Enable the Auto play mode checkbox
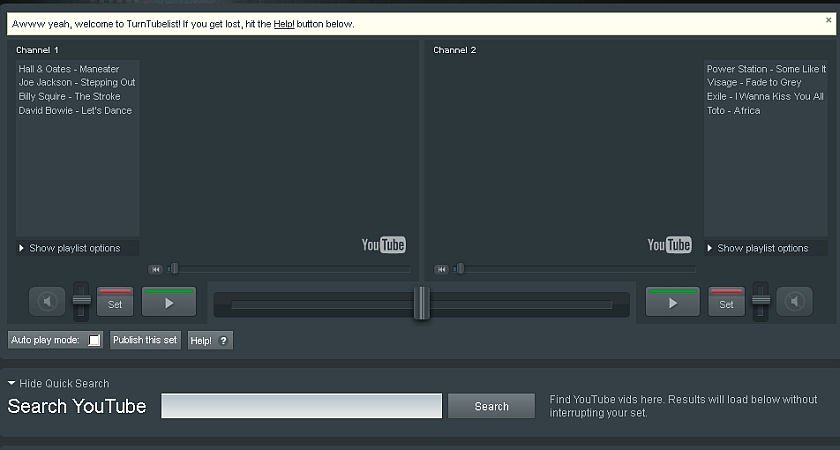840x450 pixels. pyautogui.click(x=94, y=340)
